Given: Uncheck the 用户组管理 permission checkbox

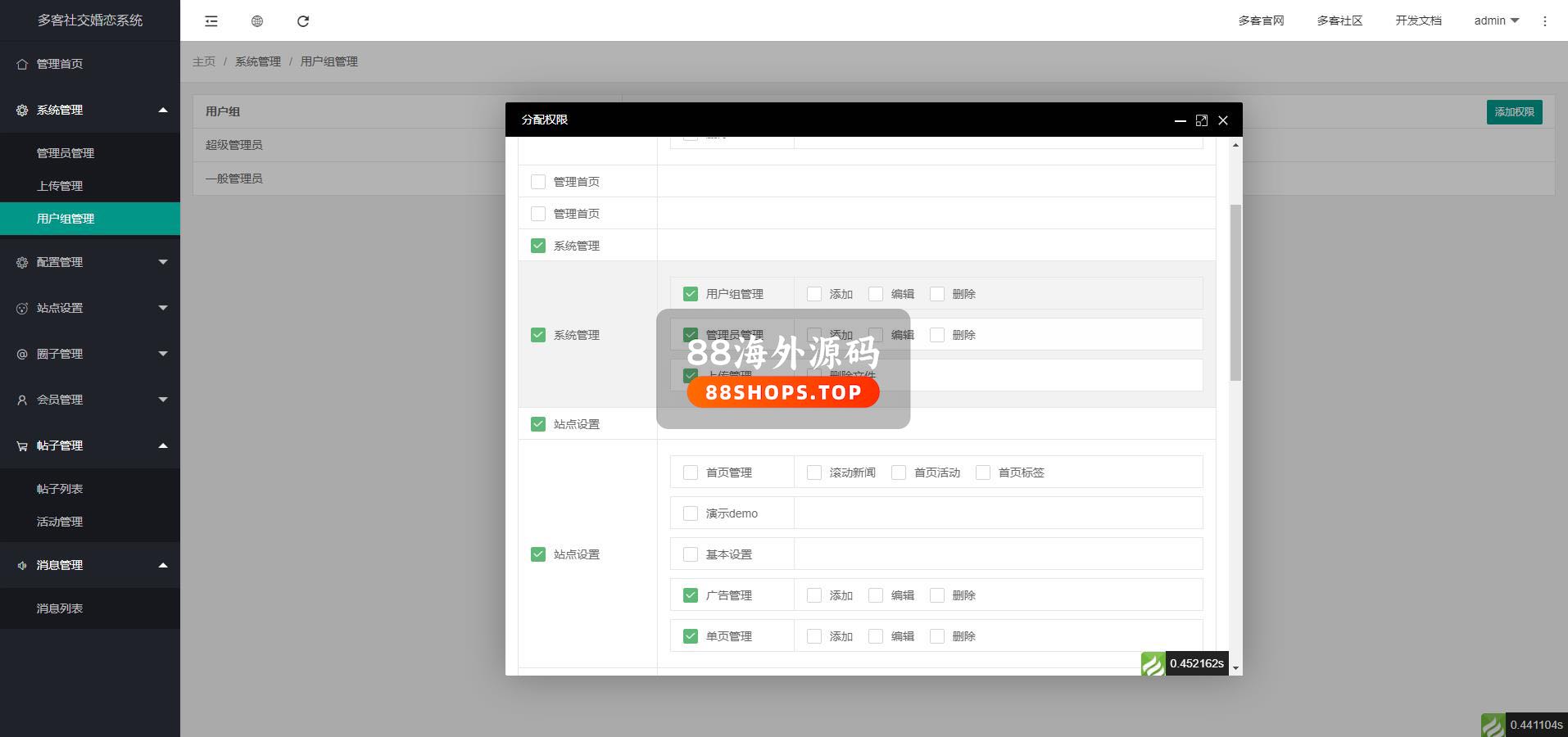Looking at the screenshot, I should (691, 294).
